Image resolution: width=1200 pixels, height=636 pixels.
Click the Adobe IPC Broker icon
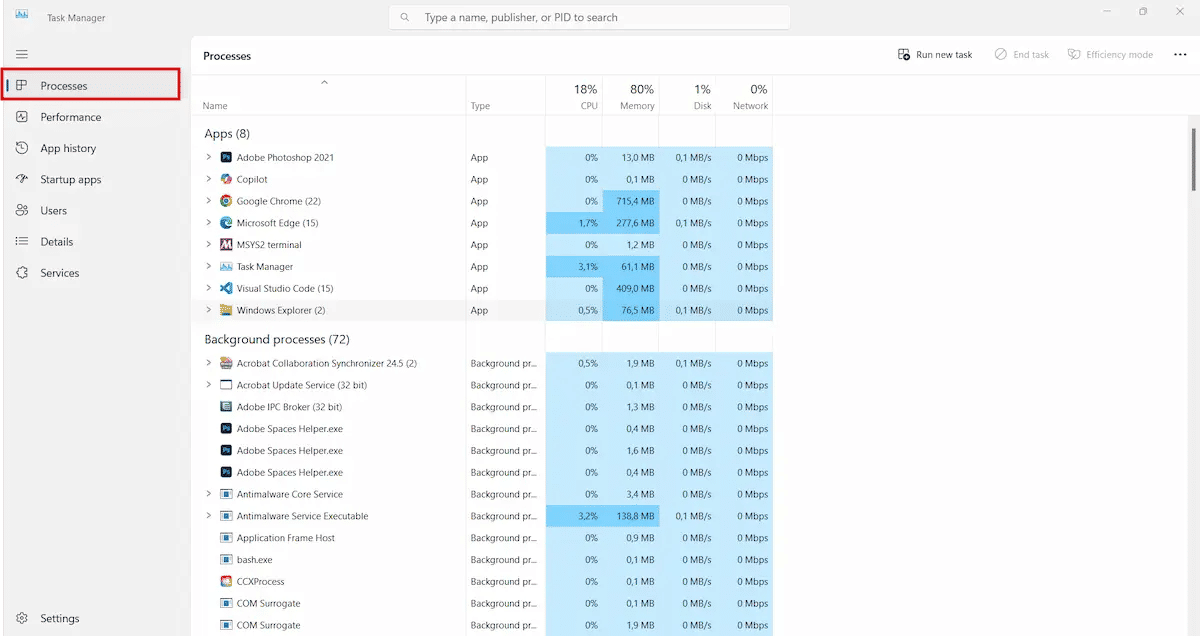click(x=226, y=407)
